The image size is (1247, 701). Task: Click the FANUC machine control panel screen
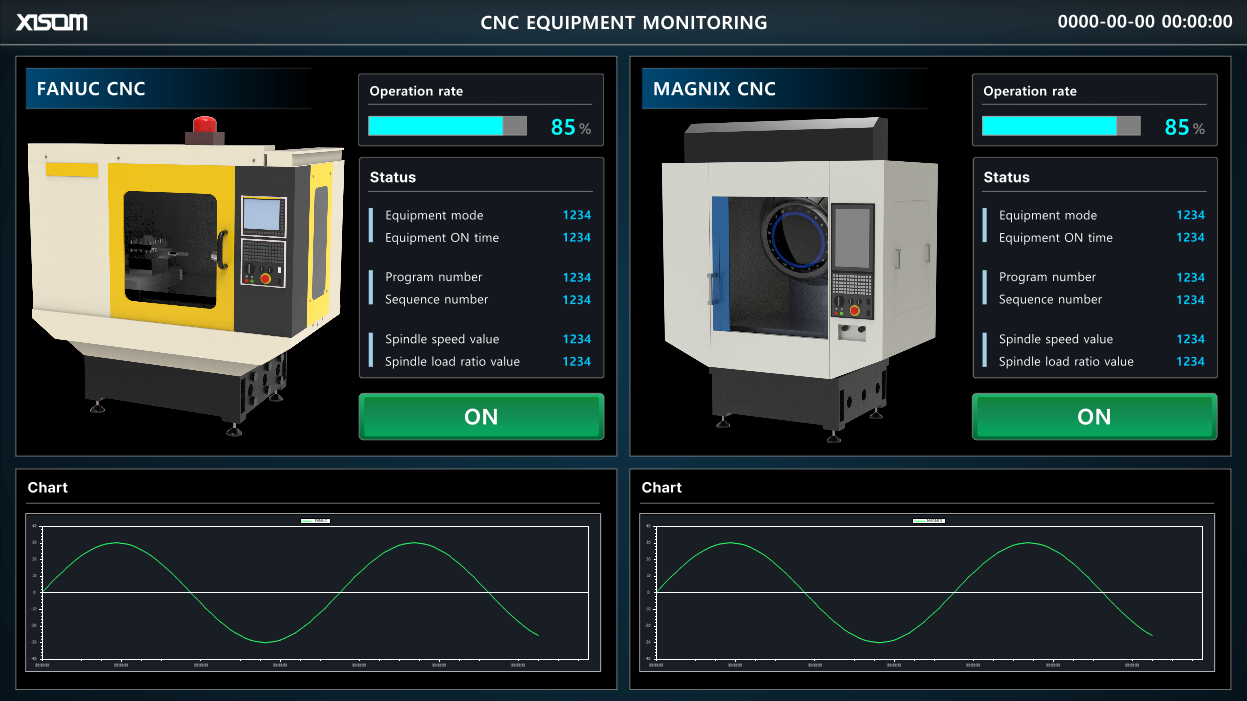coord(264,215)
